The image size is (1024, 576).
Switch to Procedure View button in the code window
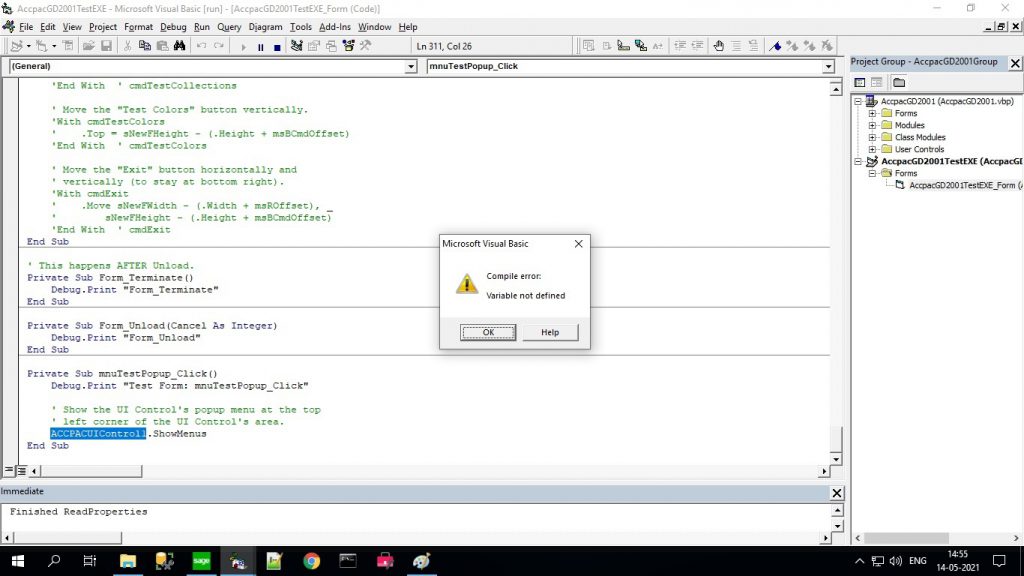9,470
